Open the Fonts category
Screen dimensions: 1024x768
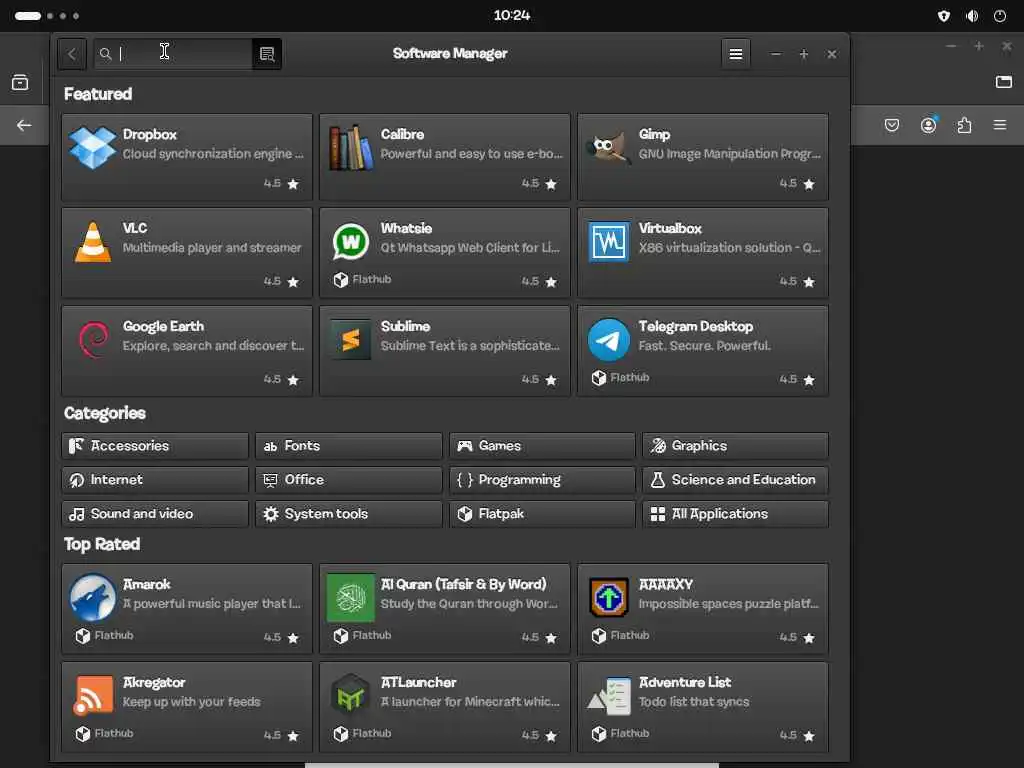[349, 446]
